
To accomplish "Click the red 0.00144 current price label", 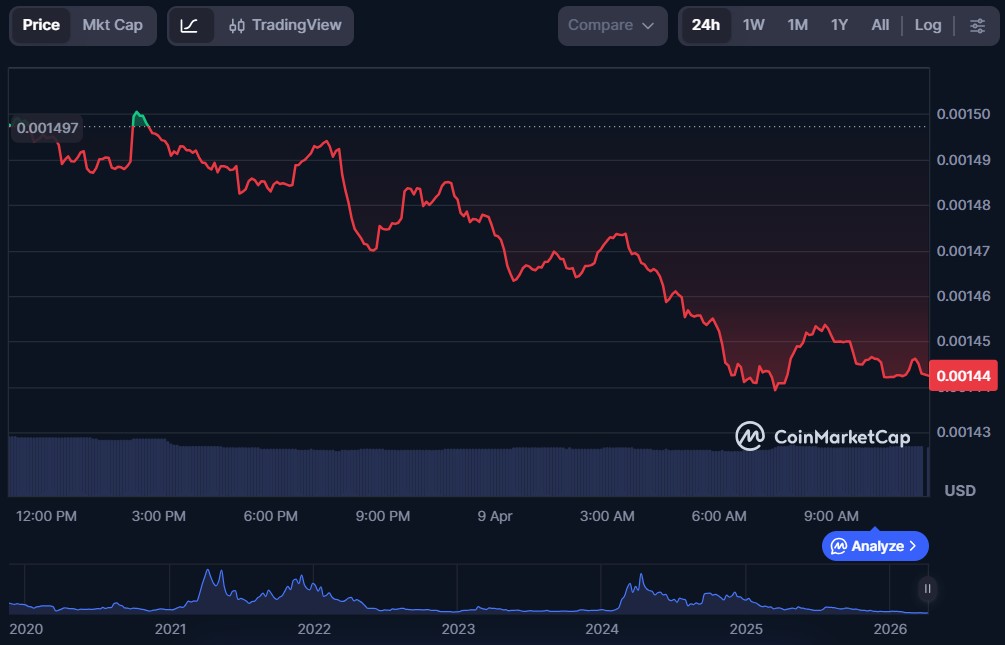I will pyautogui.click(x=965, y=376).
